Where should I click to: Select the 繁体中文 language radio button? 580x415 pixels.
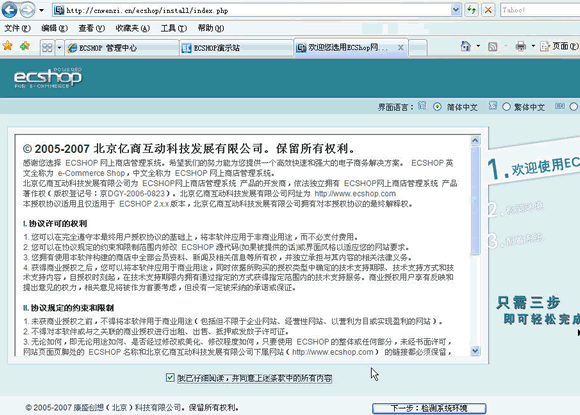coord(506,107)
